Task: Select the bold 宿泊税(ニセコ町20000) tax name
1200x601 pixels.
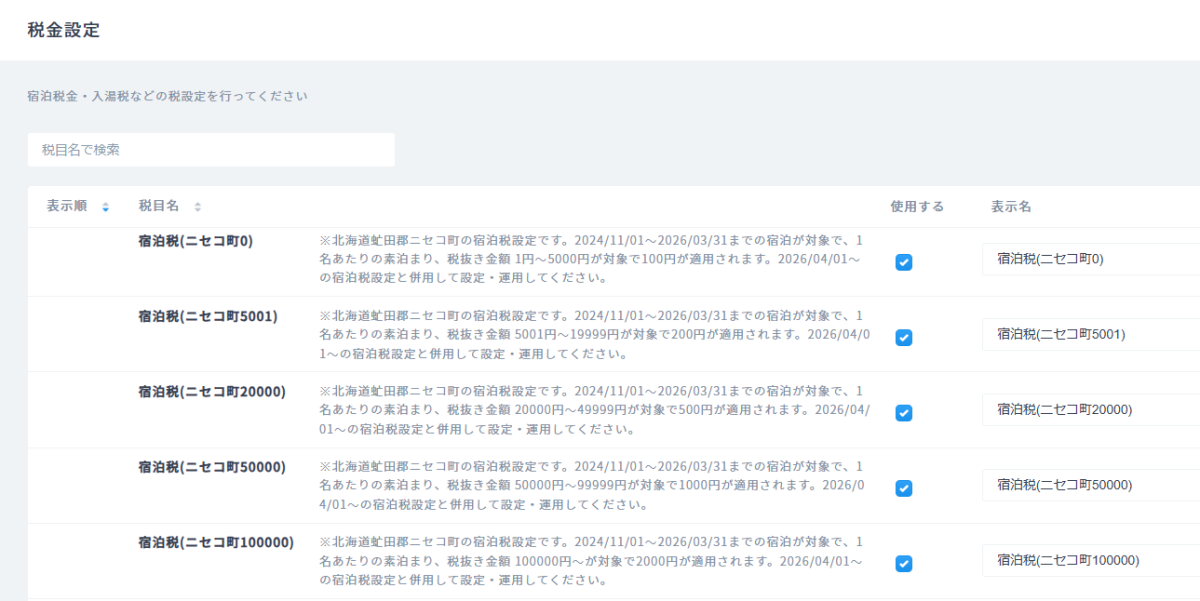Action: pyautogui.click(x=212, y=391)
